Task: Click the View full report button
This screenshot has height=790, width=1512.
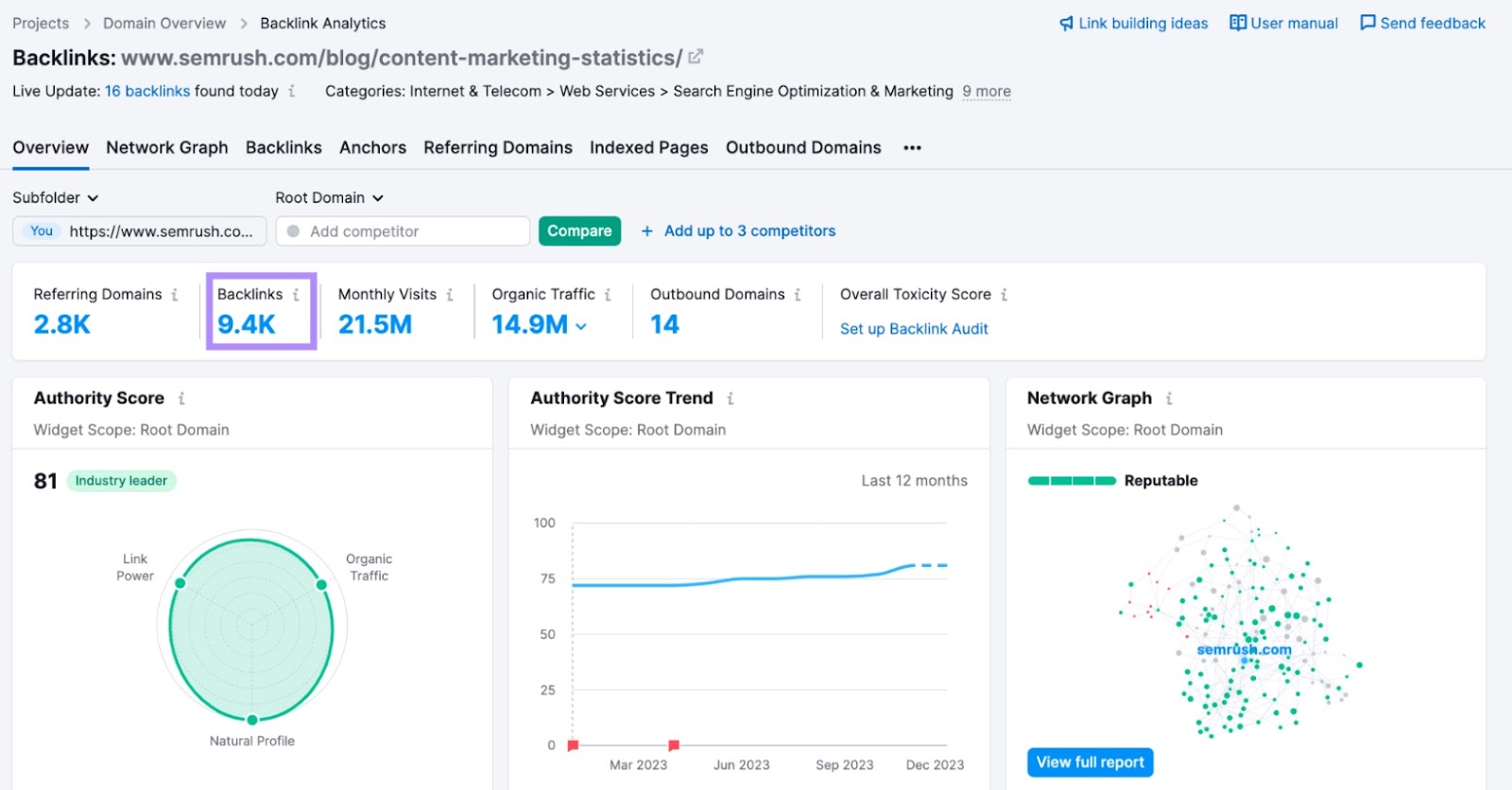Action: (x=1090, y=763)
